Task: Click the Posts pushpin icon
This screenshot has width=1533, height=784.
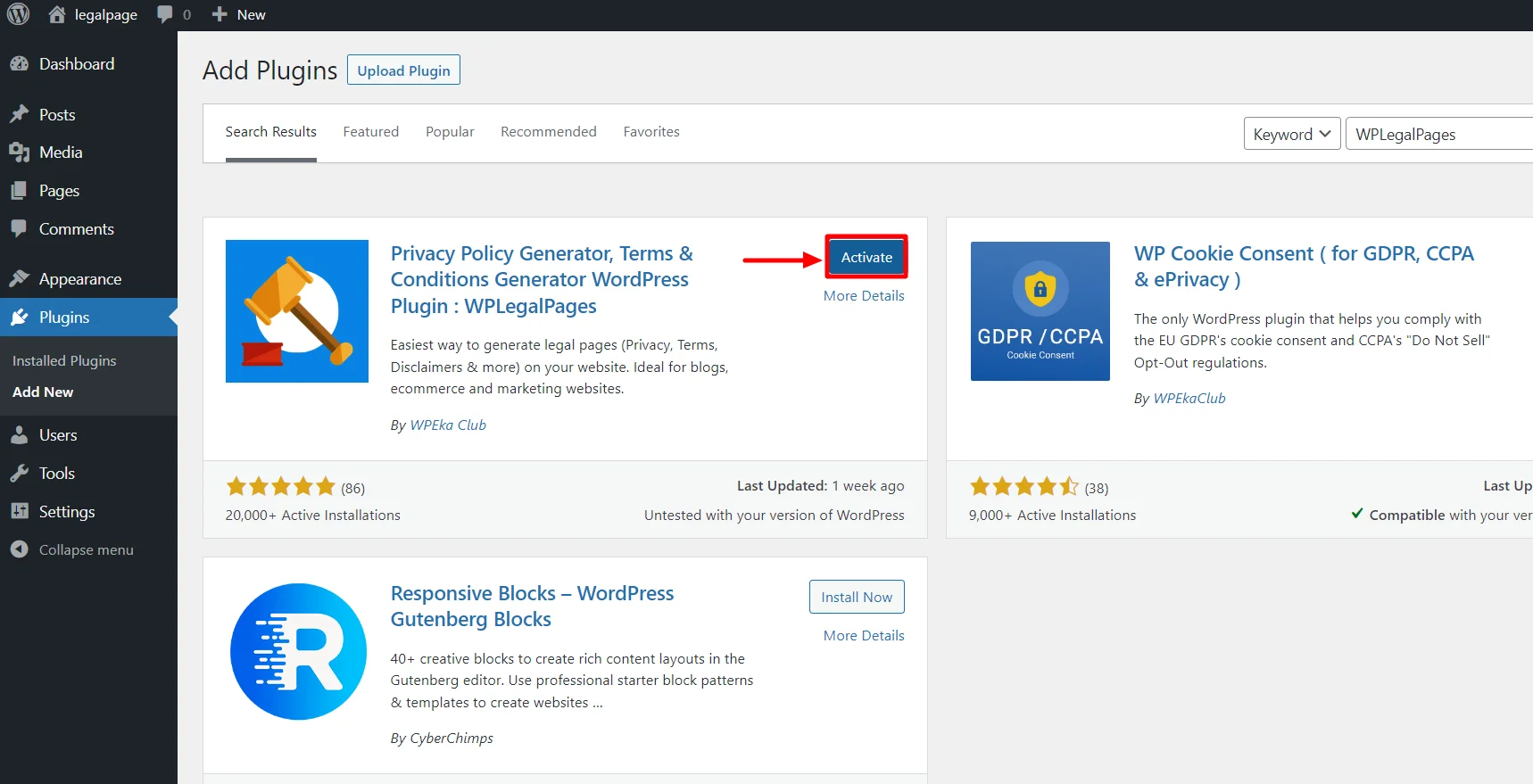Action: click(x=19, y=114)
